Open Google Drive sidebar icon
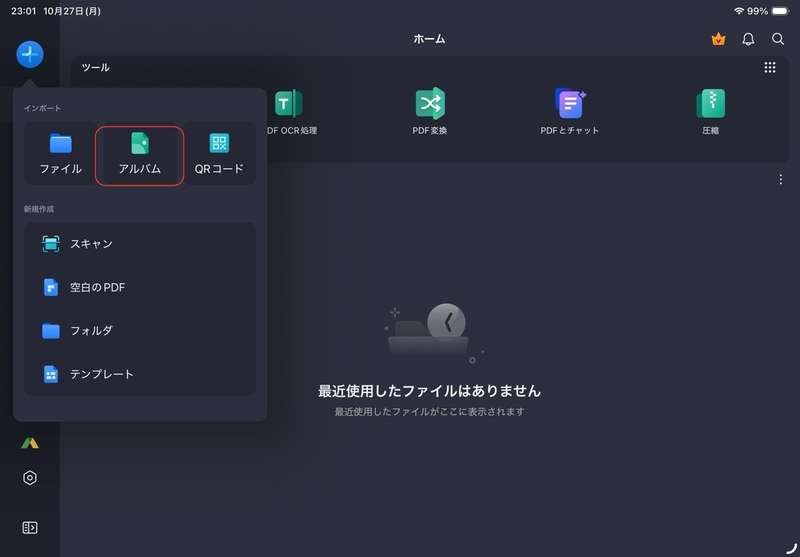Viewport: 800px width, 557px height. pyautogui.click(x=30, y=443)
